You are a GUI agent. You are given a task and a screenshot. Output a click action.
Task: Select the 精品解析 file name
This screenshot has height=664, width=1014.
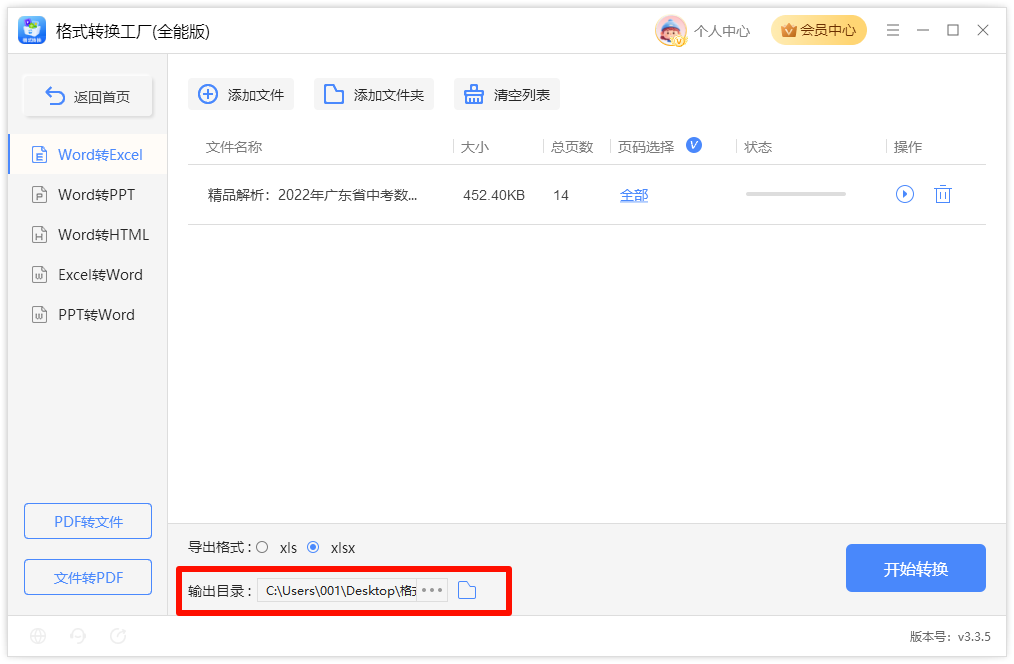click(x=312, y=195)
